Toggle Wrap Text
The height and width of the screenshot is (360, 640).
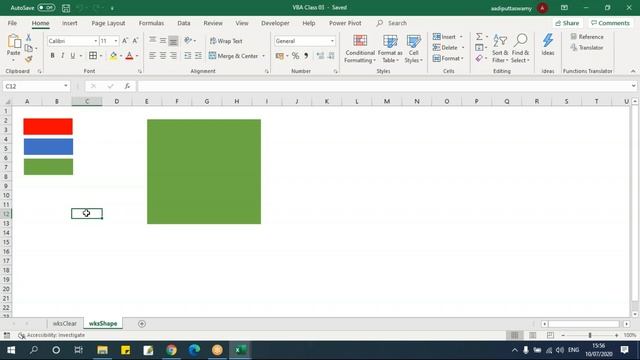point(226,41)
